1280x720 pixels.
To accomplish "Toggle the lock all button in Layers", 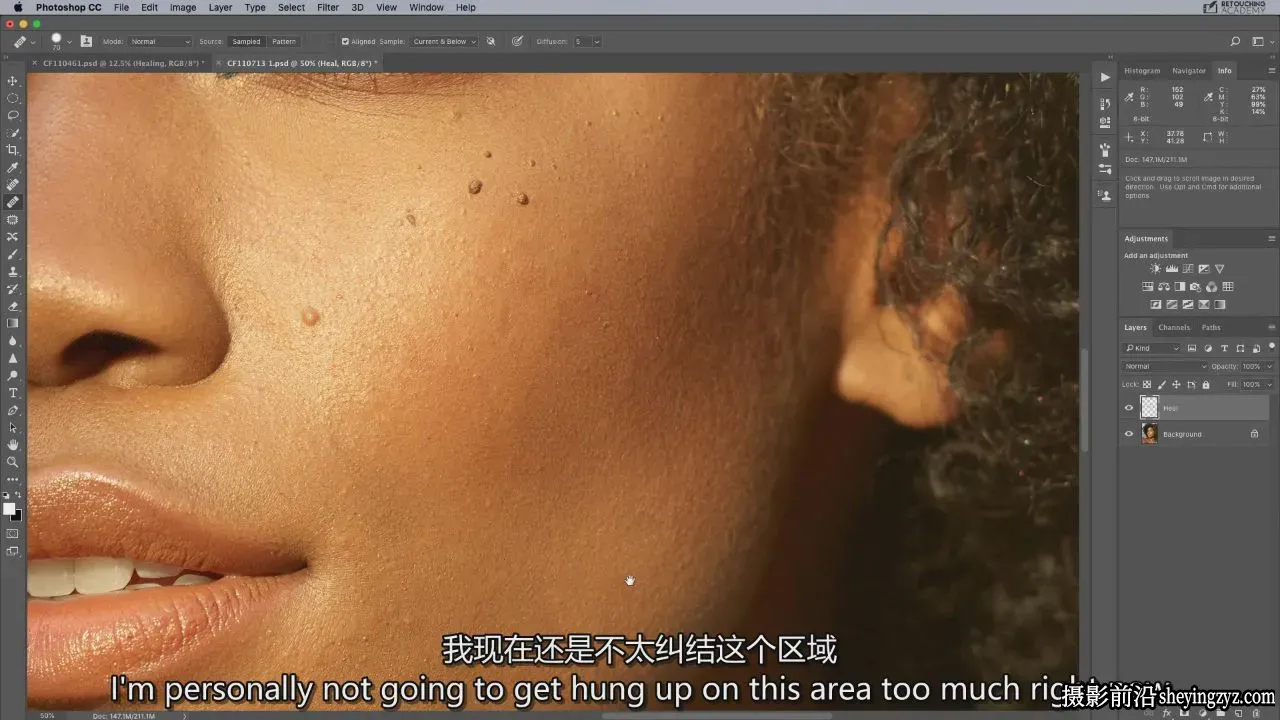I will pyautogui.click(x=1206, y=384).
